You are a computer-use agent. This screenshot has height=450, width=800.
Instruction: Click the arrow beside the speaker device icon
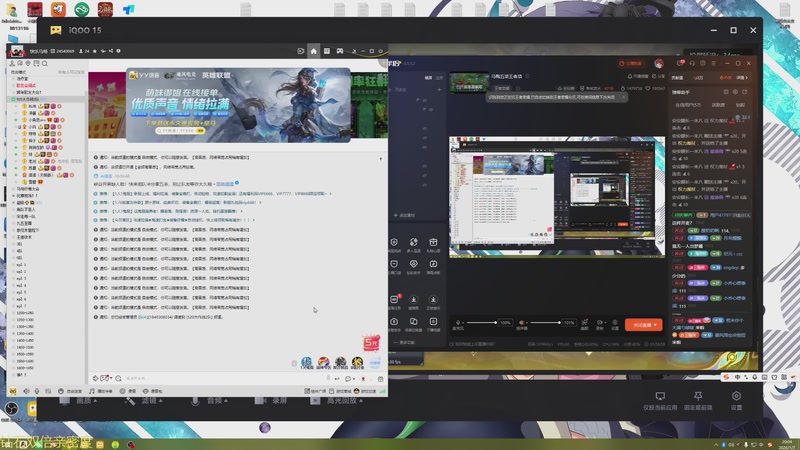pos(526,322)
